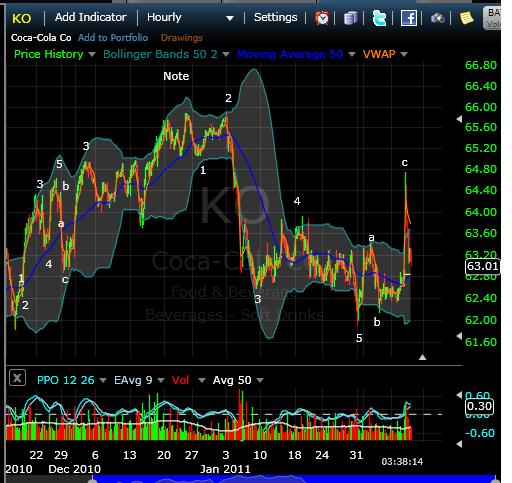Click PPO scale upper arrow near 0.60

[x=459, y=395]
